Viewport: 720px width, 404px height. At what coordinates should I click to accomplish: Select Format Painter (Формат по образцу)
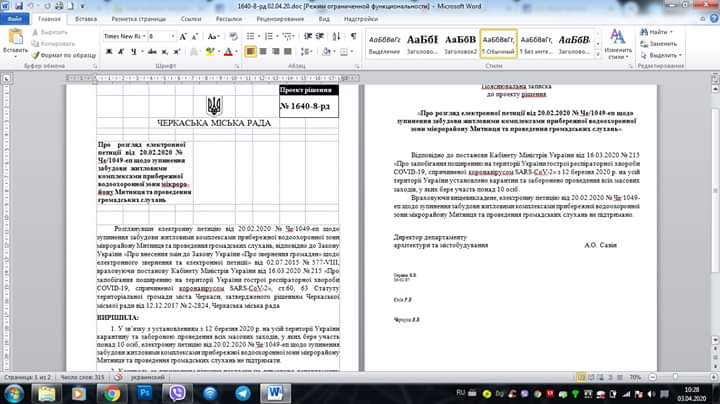[64, 55]
